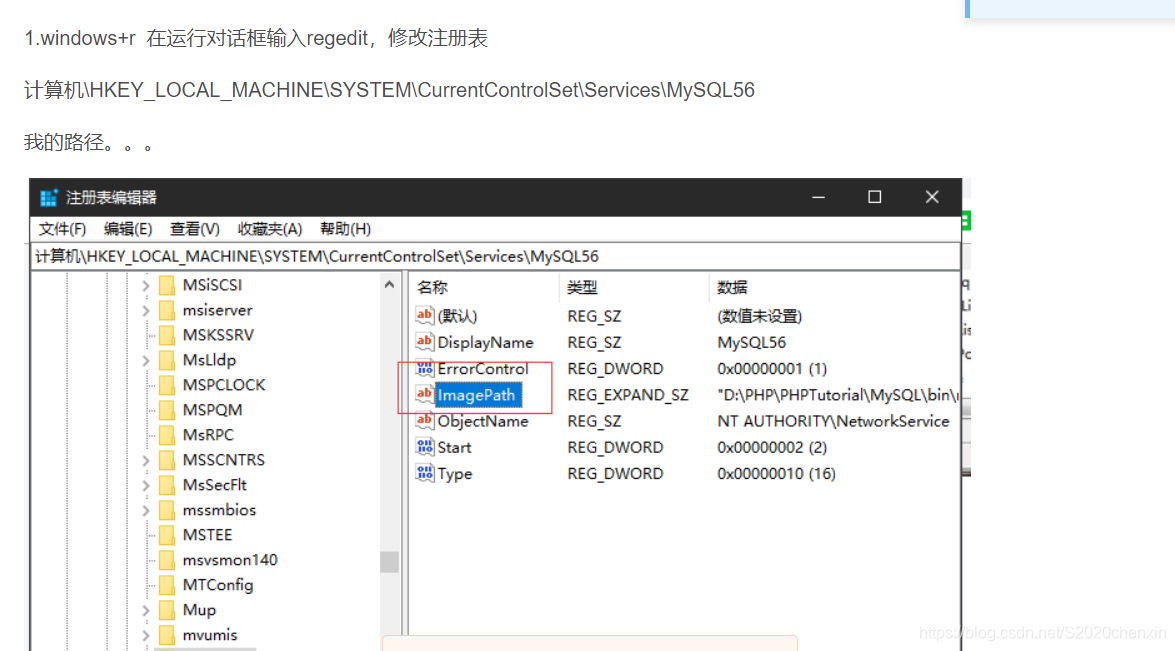Viewport: 1175px width, 651px height.
Task: Click the Registry Editor app icon in title bar
Action: (49, 198)
